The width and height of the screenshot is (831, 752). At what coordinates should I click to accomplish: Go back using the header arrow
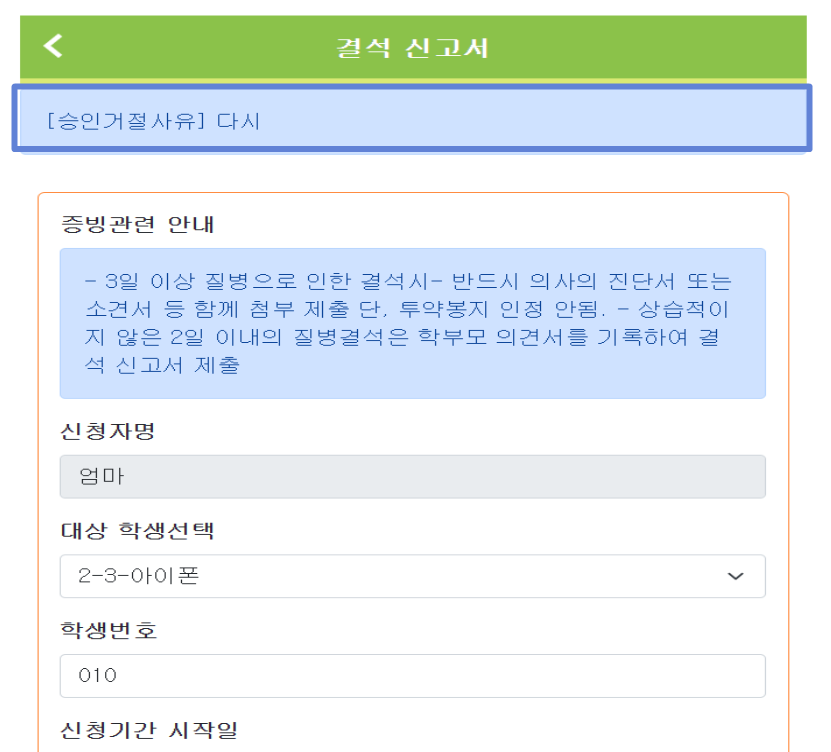53,46
